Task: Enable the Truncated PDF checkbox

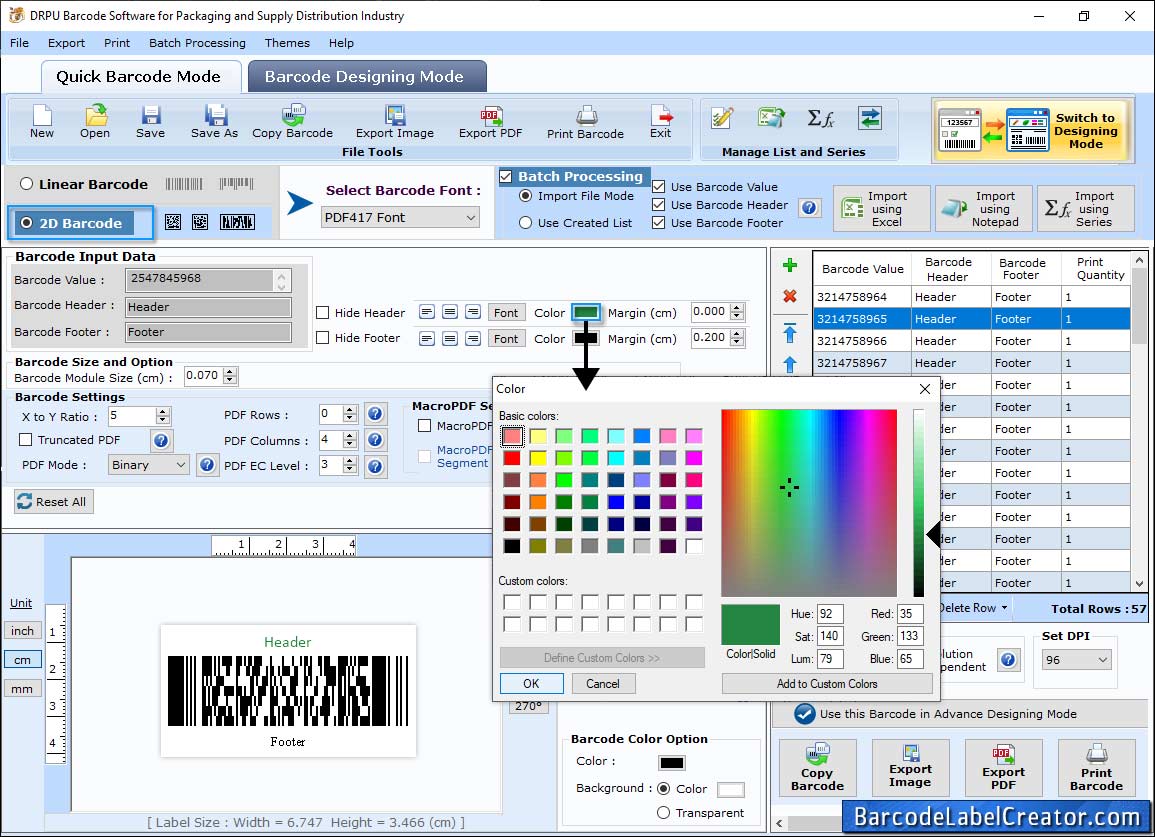Action: [26, 440]
